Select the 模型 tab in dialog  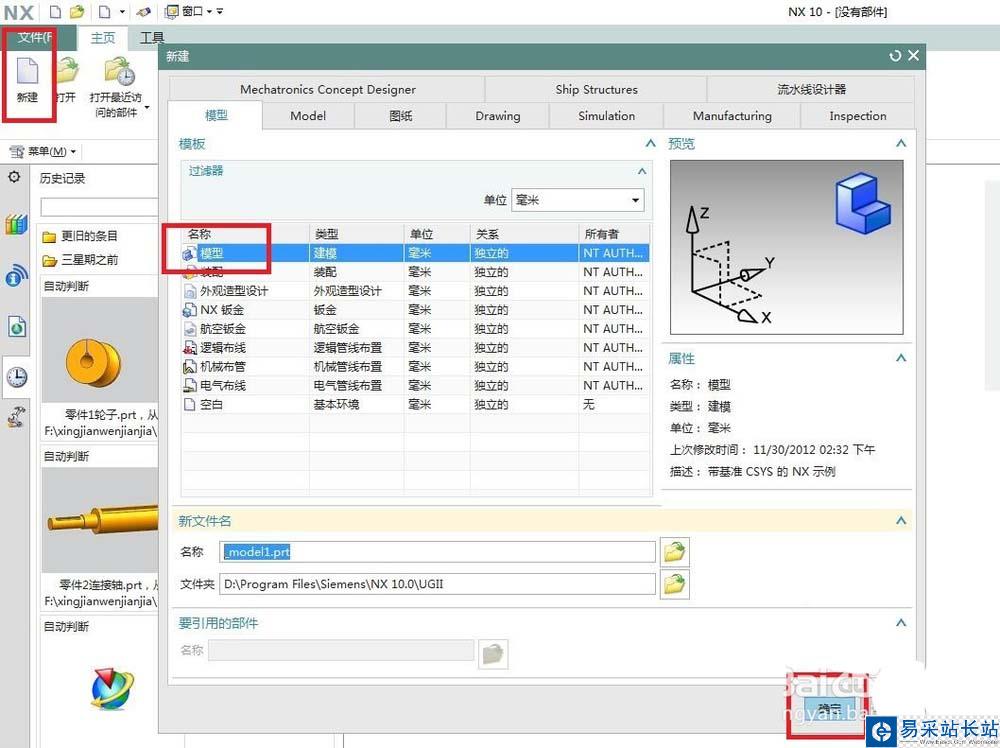coord(216,115)
